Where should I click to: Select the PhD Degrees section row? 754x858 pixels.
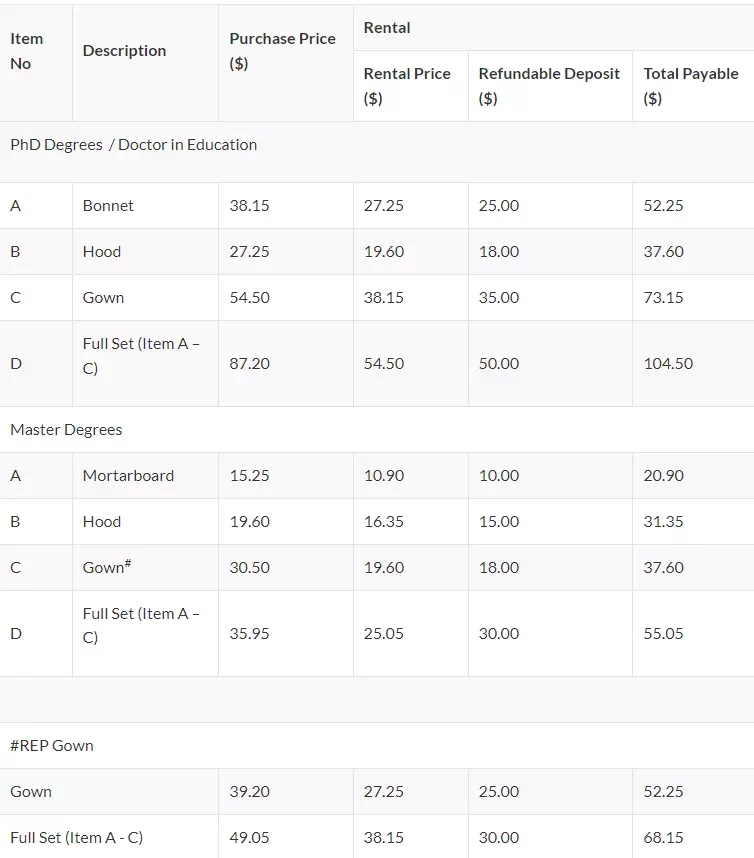(x=377, y=152)
